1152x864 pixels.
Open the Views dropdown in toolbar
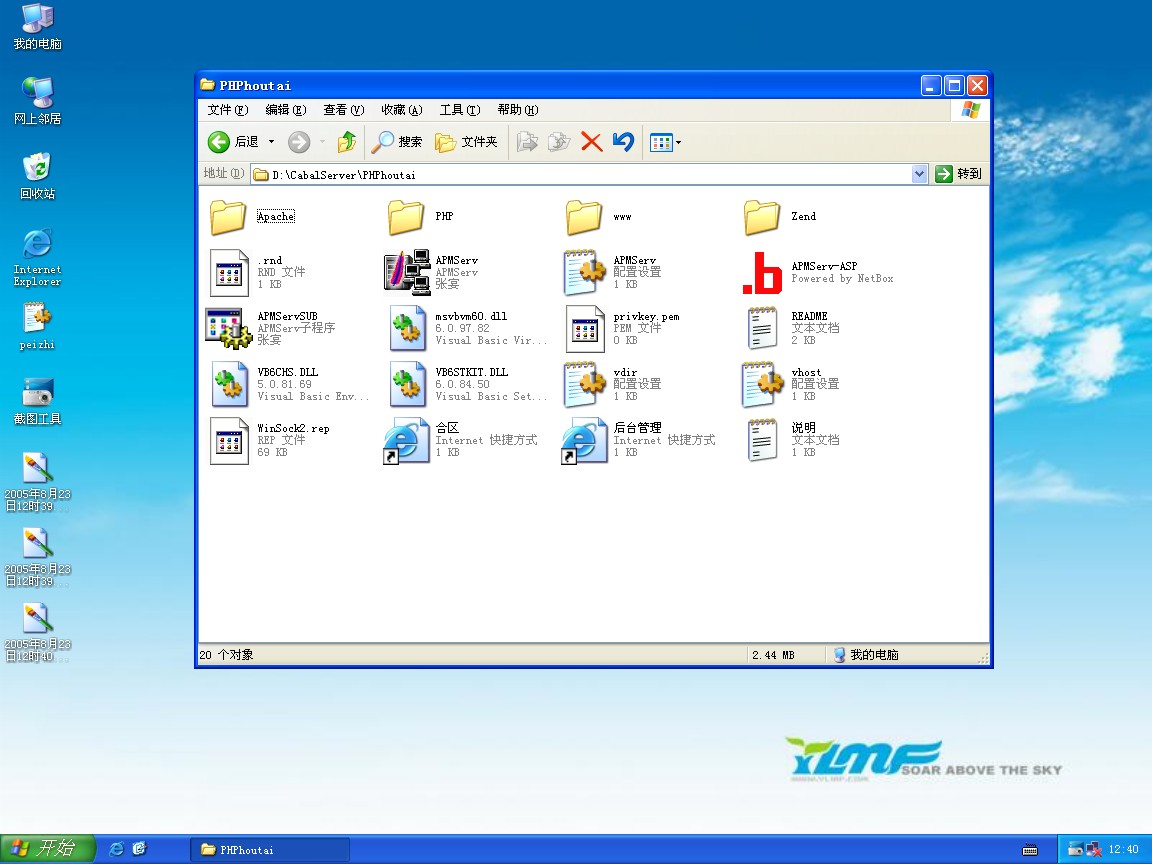pyautogui.click(x=678, y=142)
